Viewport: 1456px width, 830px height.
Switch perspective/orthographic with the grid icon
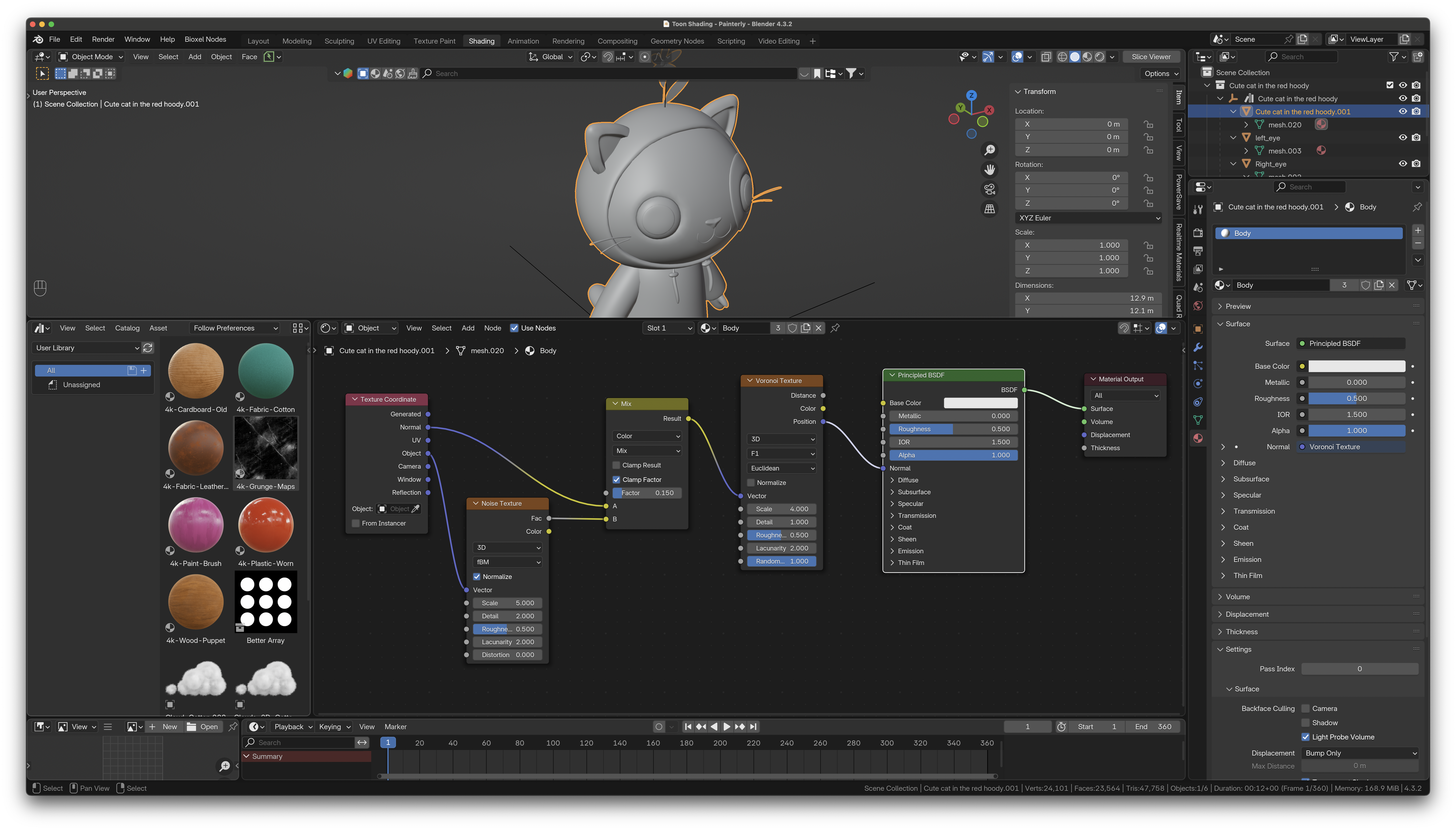(x=990, y=209)
